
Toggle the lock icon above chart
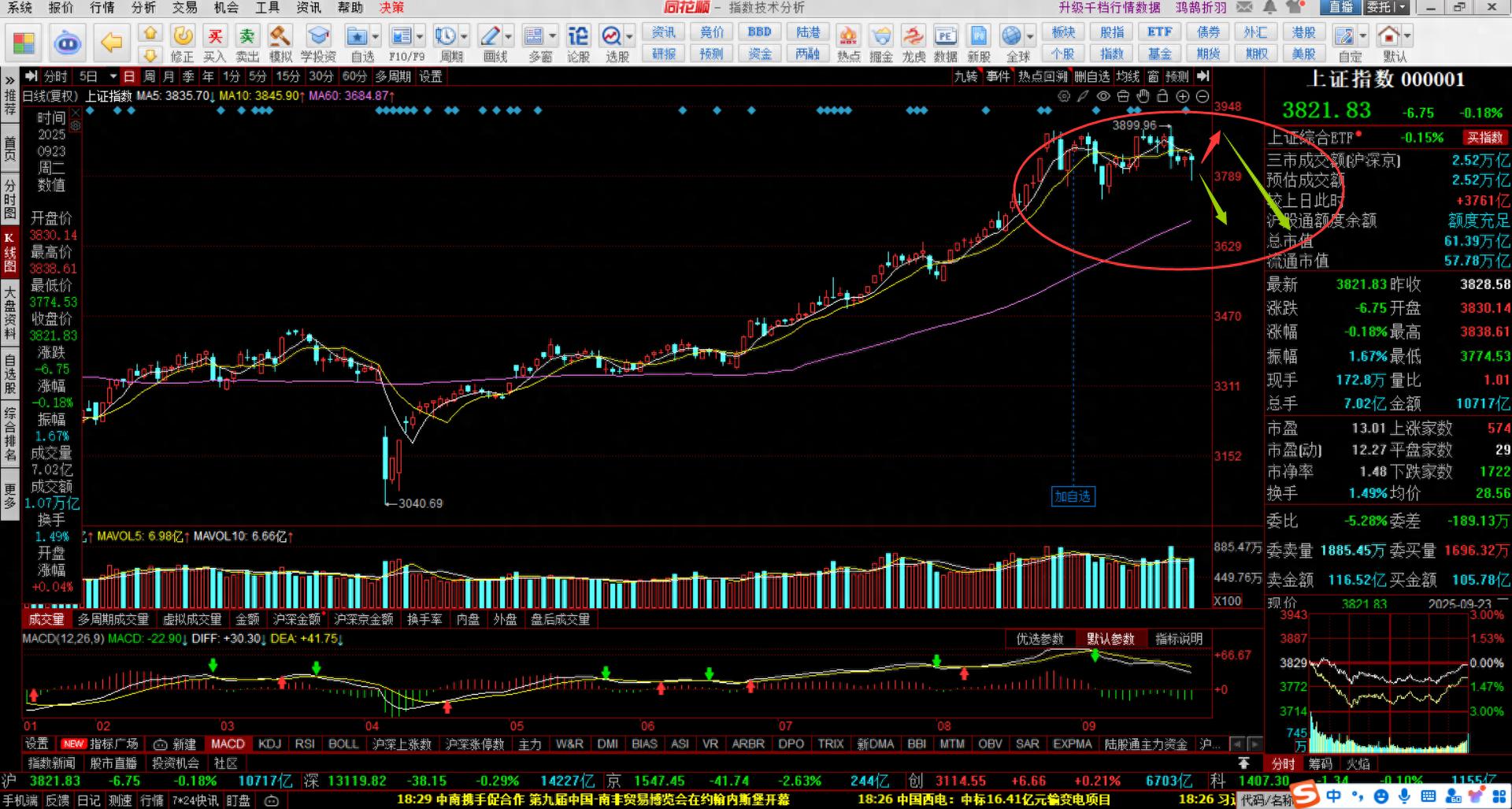click(1162, 96)
